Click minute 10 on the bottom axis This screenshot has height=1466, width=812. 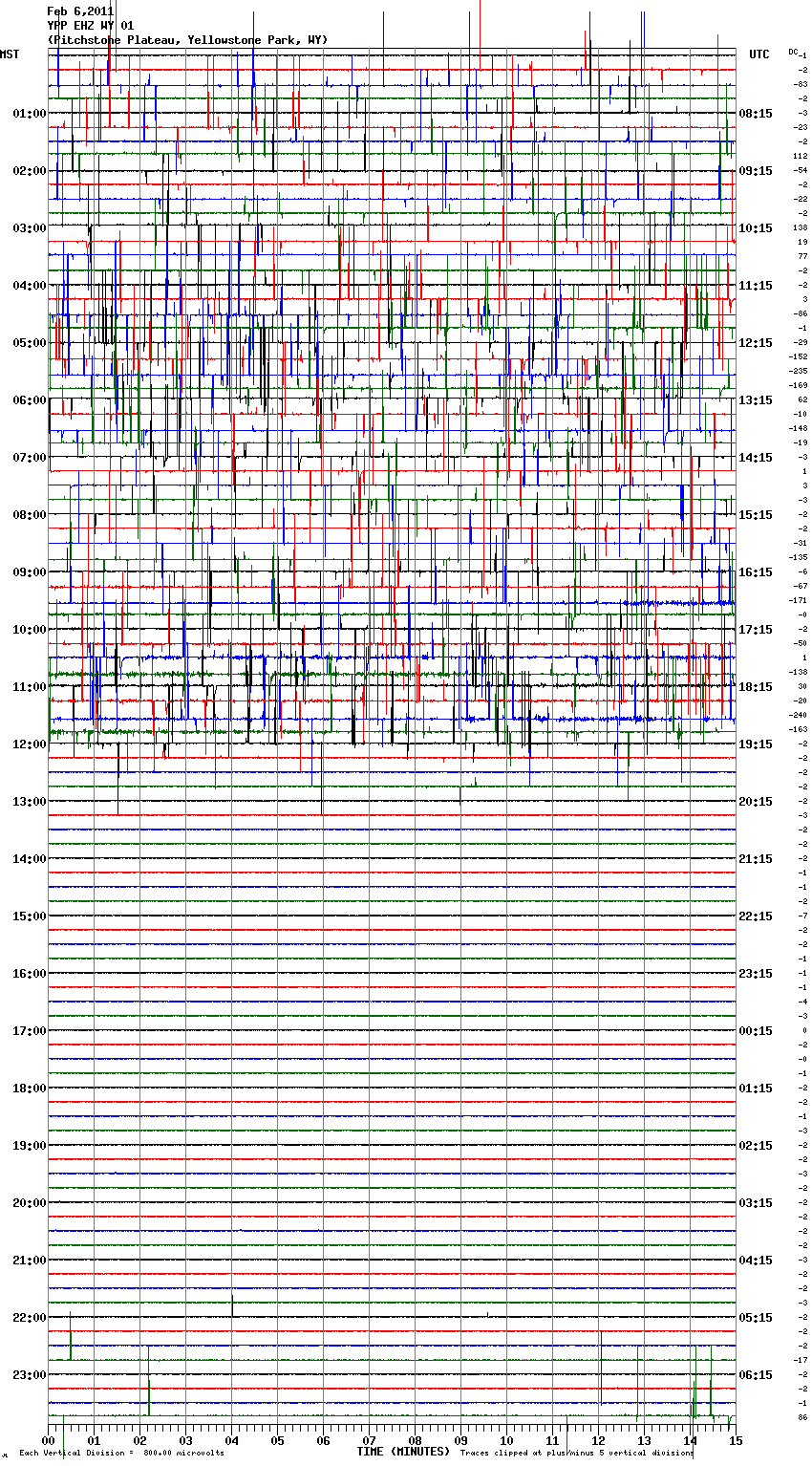click(506, 1440)
